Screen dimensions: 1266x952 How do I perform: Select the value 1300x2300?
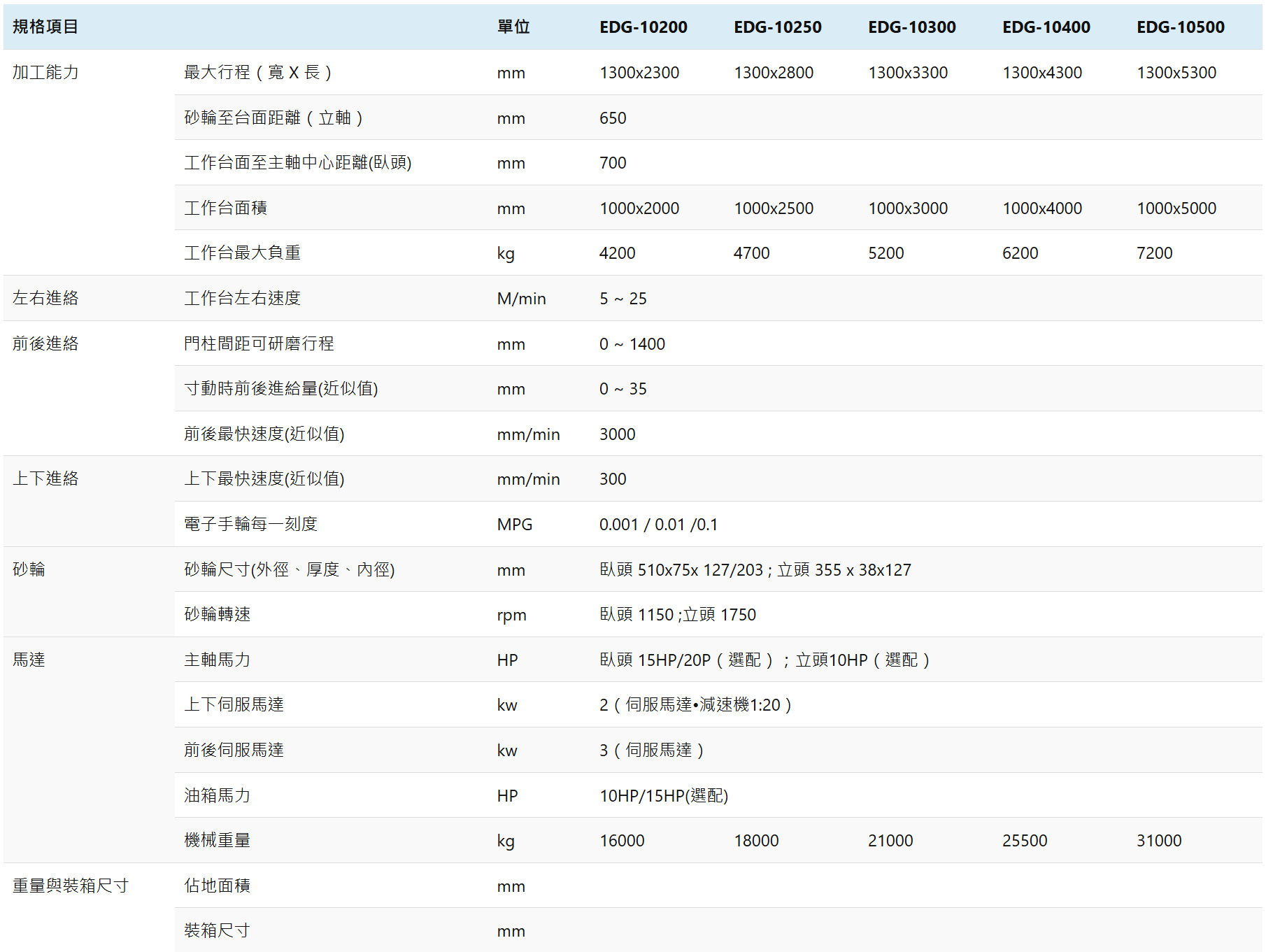coord(639,73)
